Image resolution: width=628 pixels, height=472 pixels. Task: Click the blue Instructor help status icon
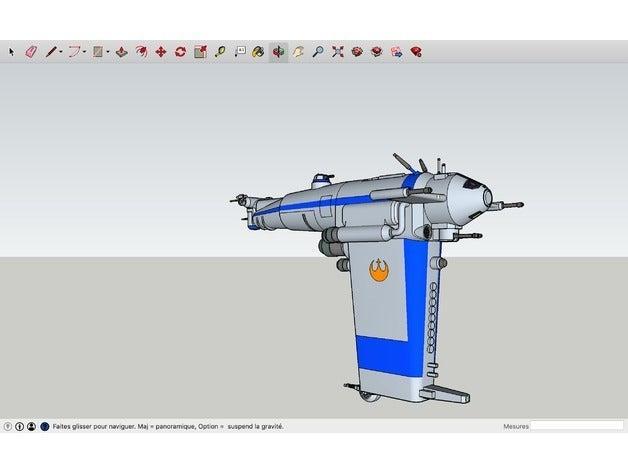click(x=45, y=427)
